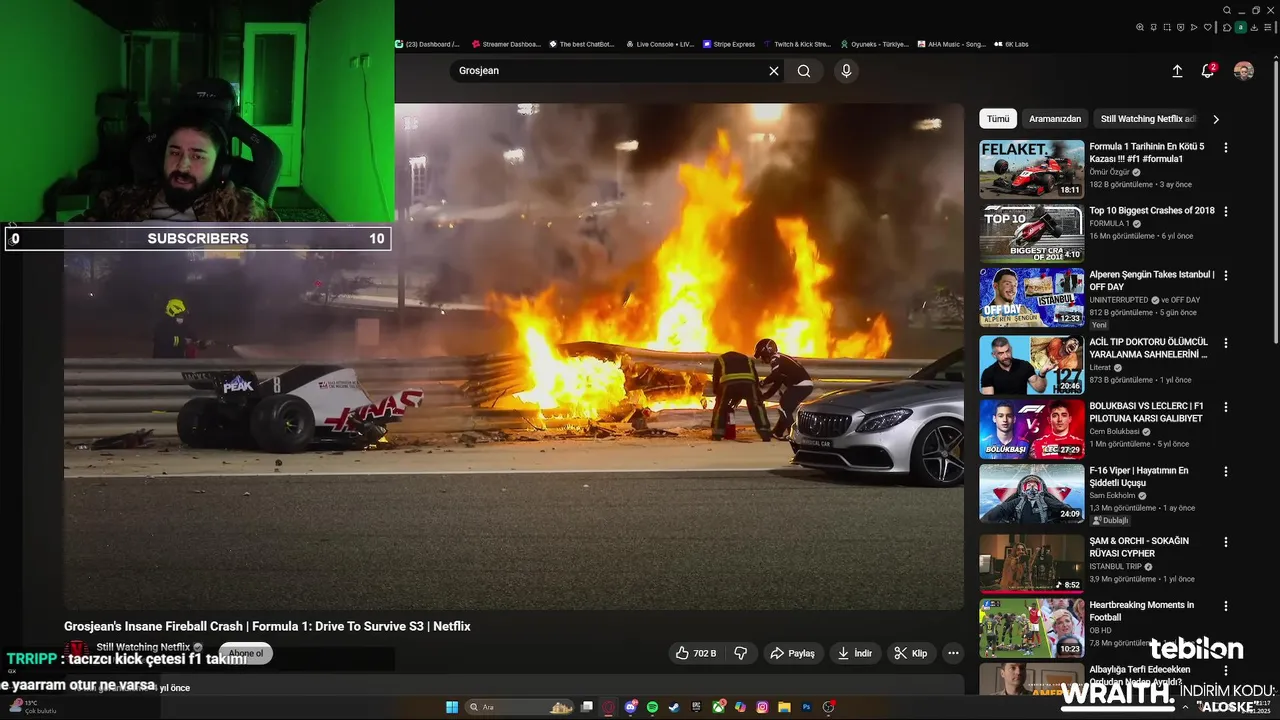The height and width of the screenshot is (720, 1280).
Task: Open Discord from the taskbar
Action: pyautogui.click(x=631, y=707)
